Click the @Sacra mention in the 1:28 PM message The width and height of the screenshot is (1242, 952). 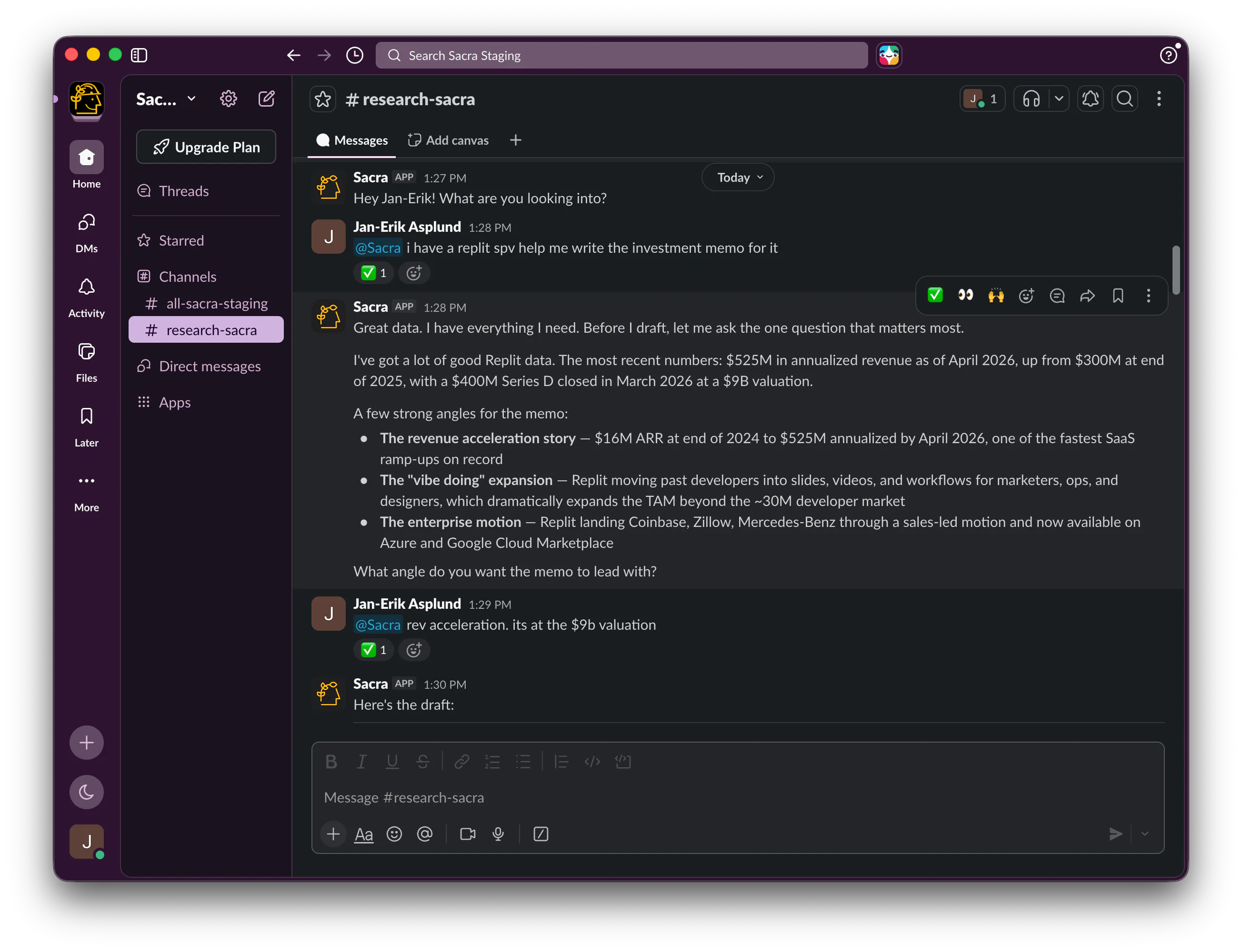[x=378, y=248]
